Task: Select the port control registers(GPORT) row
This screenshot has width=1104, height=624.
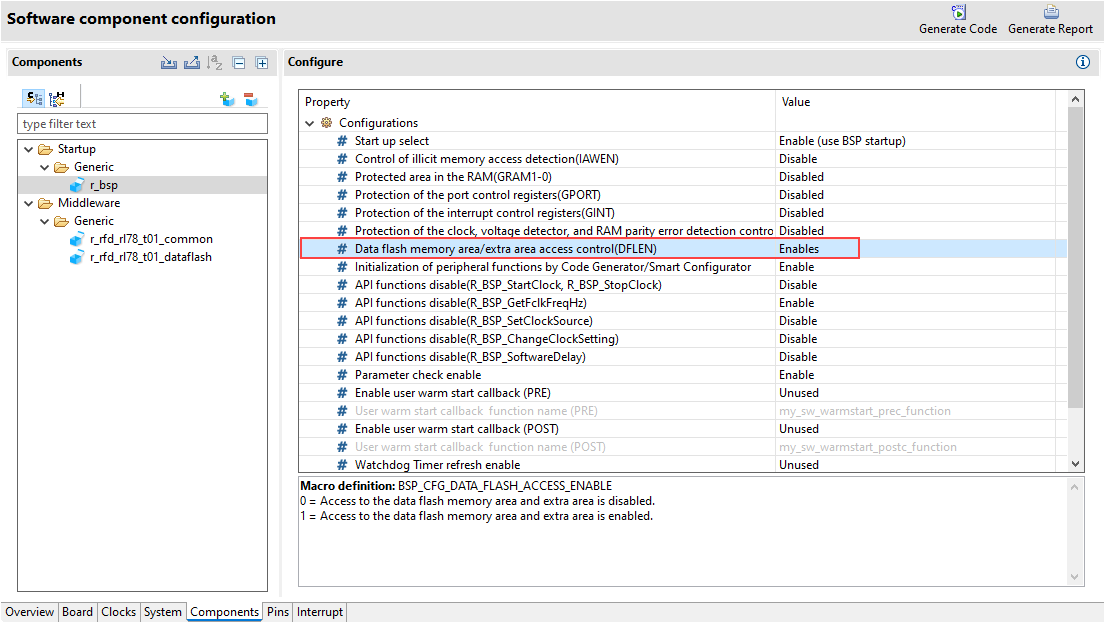Action: pyautogui.click(x=683, y=195)
